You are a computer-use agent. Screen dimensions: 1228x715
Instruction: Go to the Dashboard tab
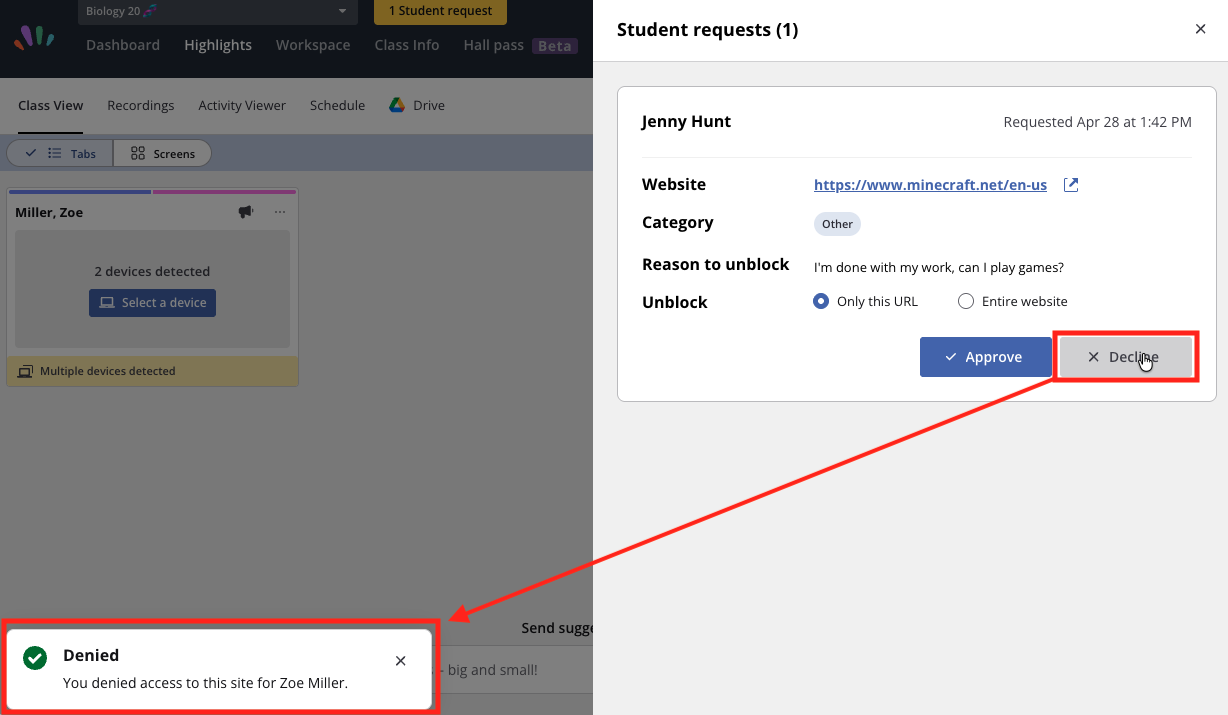coord(123,45)
